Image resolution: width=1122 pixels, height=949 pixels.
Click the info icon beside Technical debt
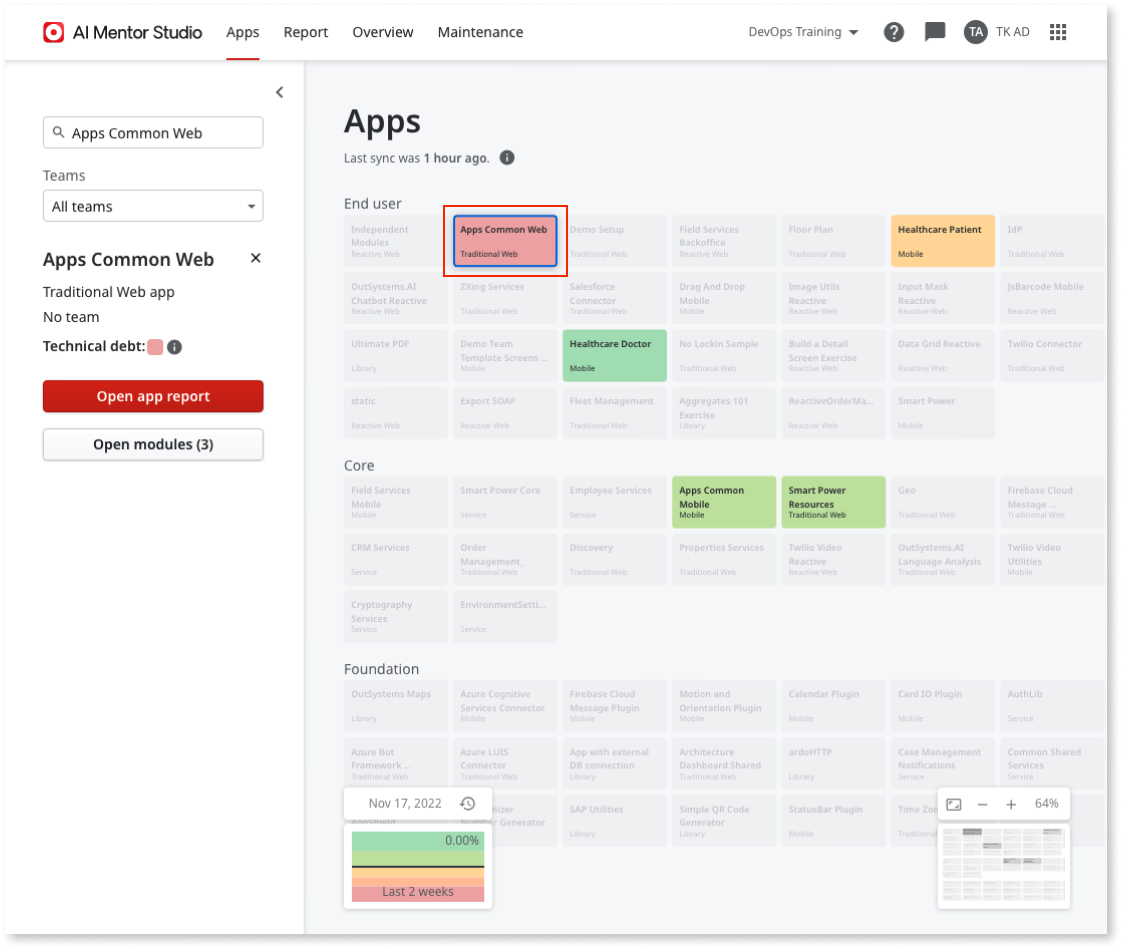[x=174, y=346]
